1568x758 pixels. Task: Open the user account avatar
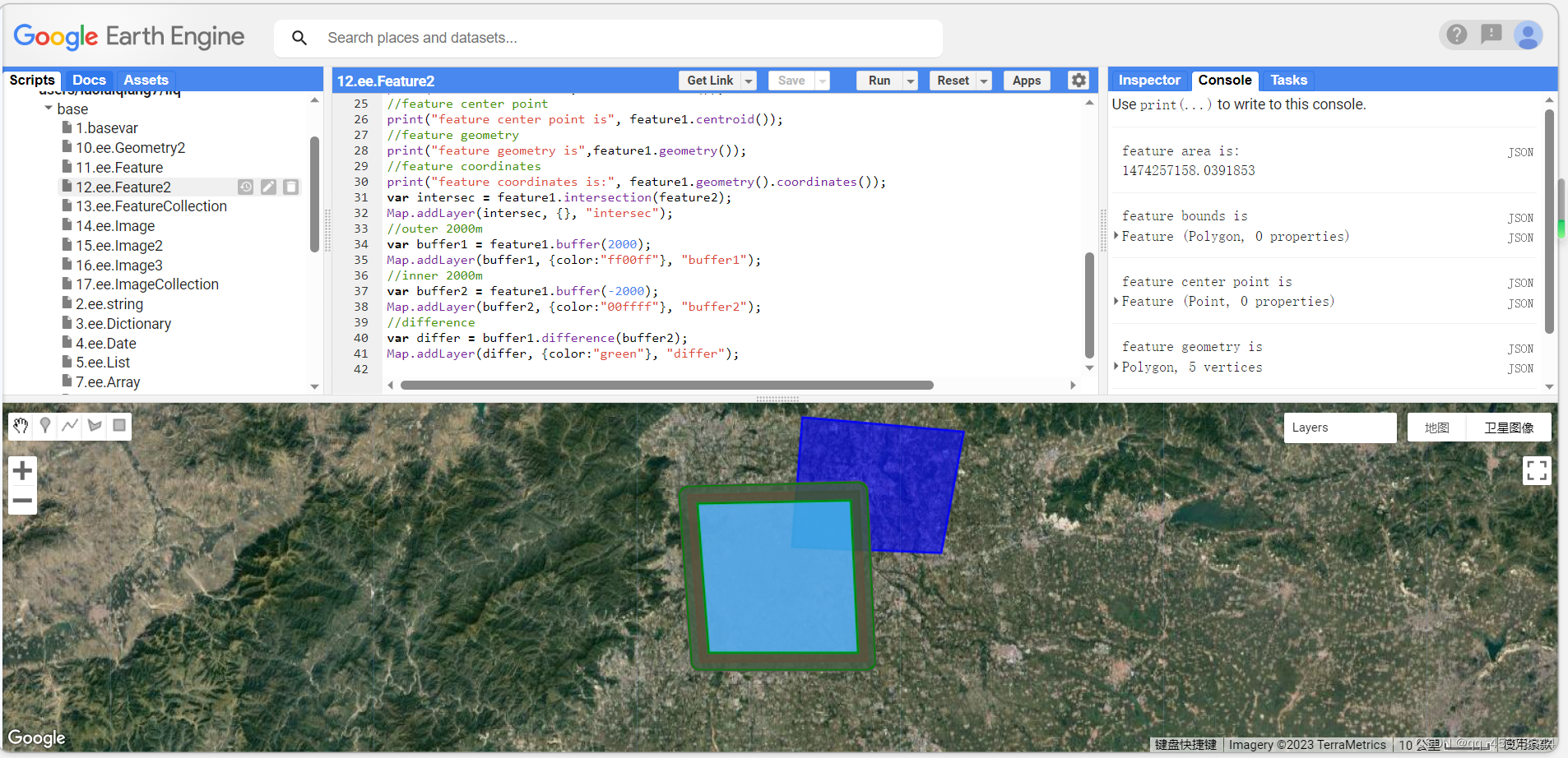point(1528,35)
